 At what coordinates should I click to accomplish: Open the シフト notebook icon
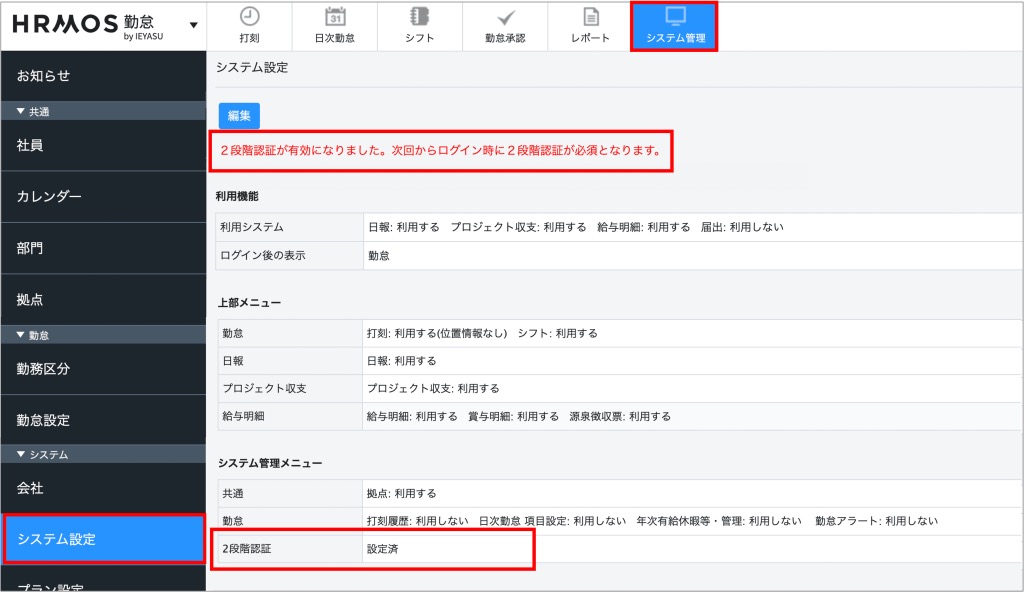[x=420, y=17]
